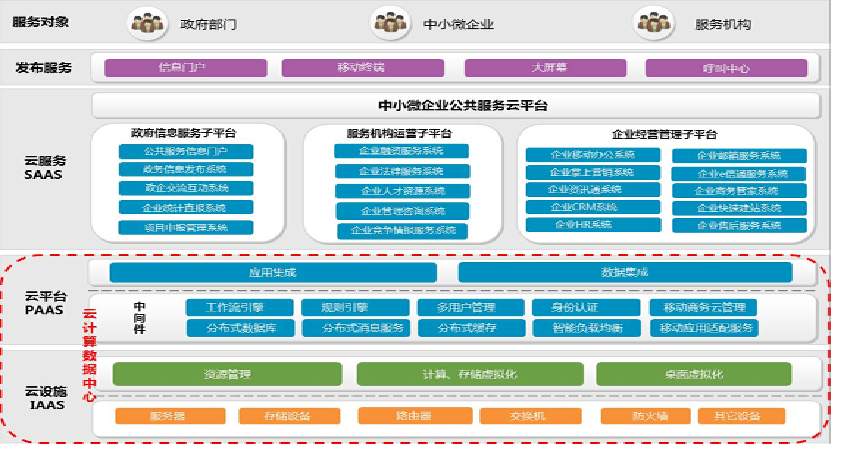
Task: Click the 中小微企业公共服务云平台 title bar
Action: pos(456,105)
